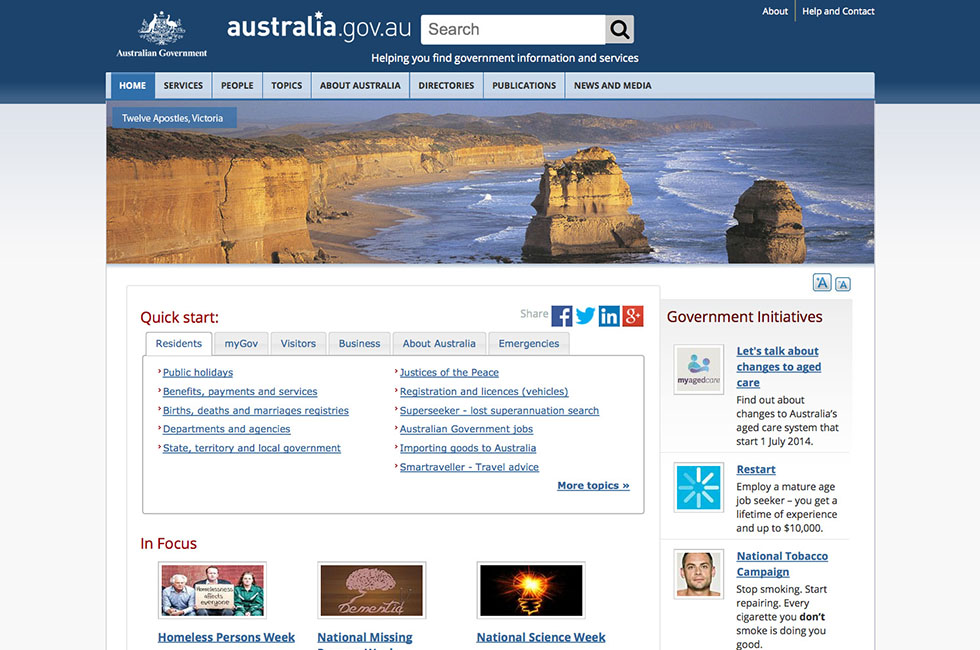The height and width of the screenshot is (650, 980).
Task: Open State, territory and local government link
Action: (x=252, y=448)
